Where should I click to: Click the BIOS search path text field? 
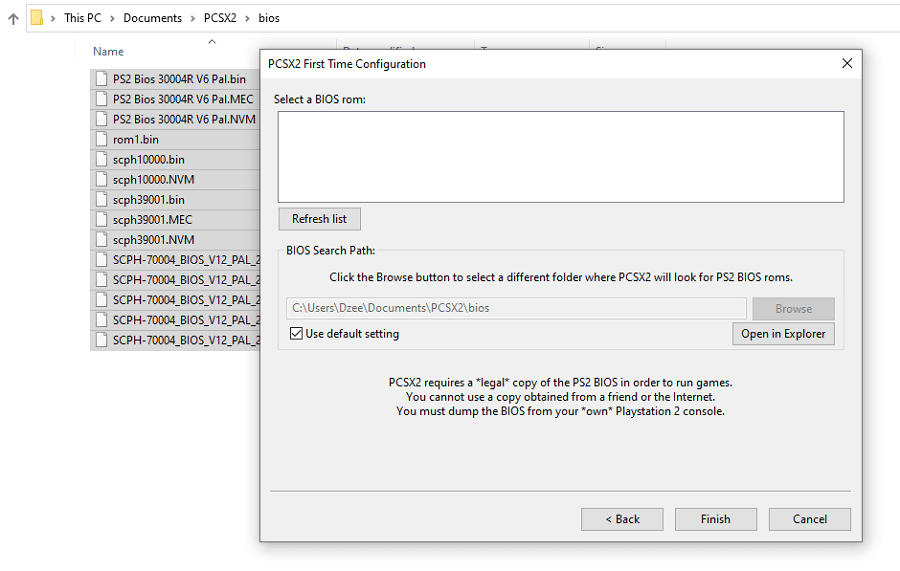[x=515, y=308]
